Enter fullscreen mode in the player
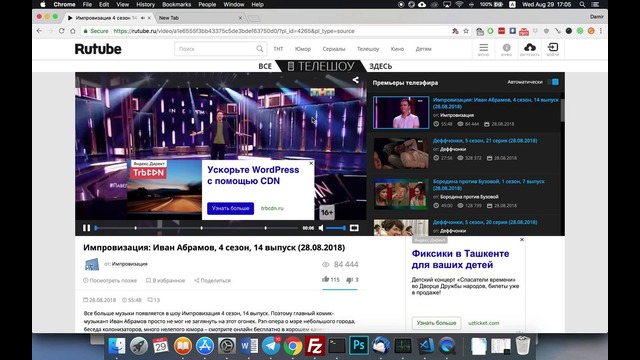Image resolution: width=640 pixels, height=360 pixels. tap(354, 228)
